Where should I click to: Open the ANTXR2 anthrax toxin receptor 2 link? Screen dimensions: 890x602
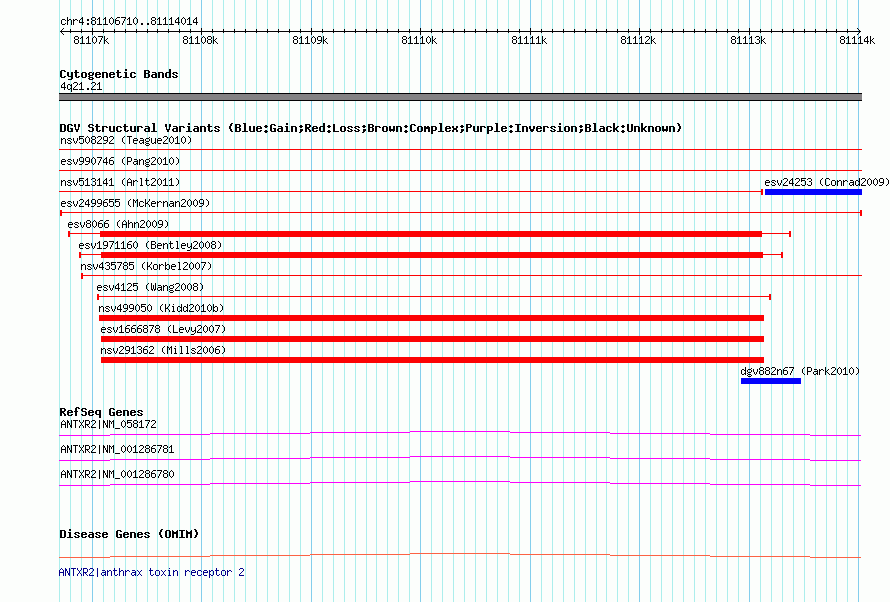pyautogui.click(x=152, y=572)
